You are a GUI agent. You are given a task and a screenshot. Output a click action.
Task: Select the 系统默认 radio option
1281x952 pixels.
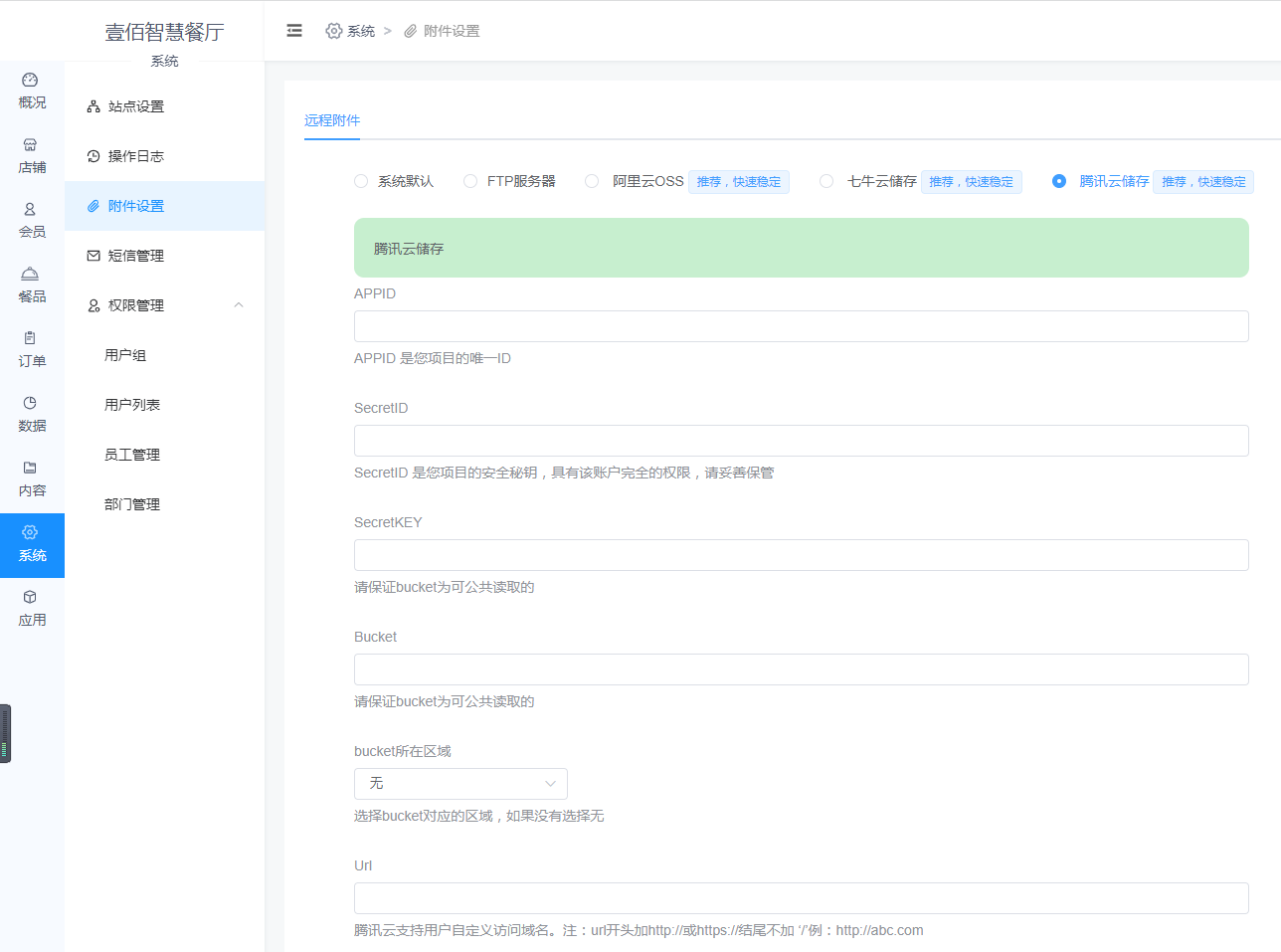click(361, 181)
